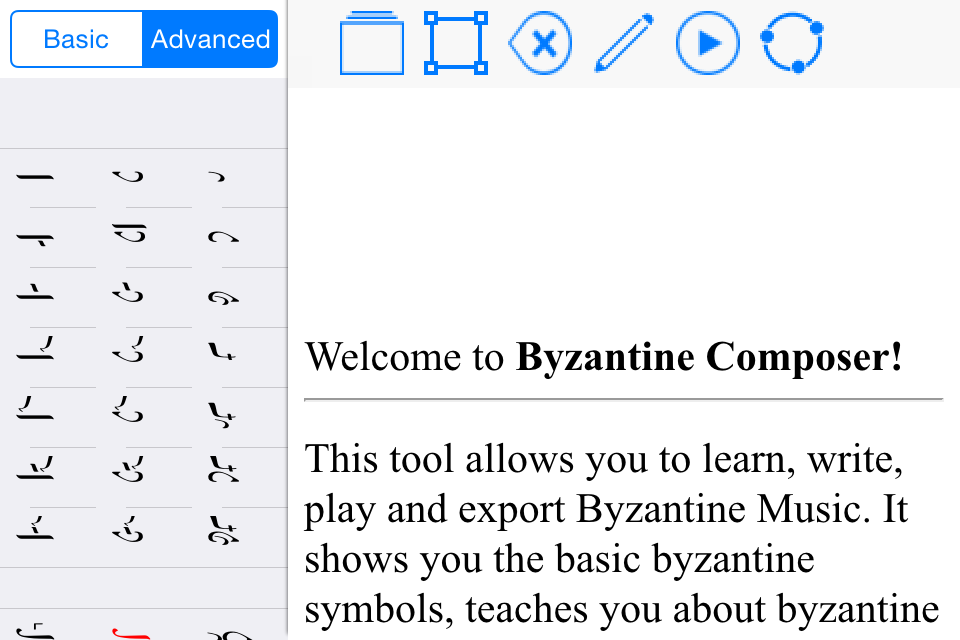Tap the delete (backspace X) icon
Viewport: 960px width, 640px height.
(540, 43)
